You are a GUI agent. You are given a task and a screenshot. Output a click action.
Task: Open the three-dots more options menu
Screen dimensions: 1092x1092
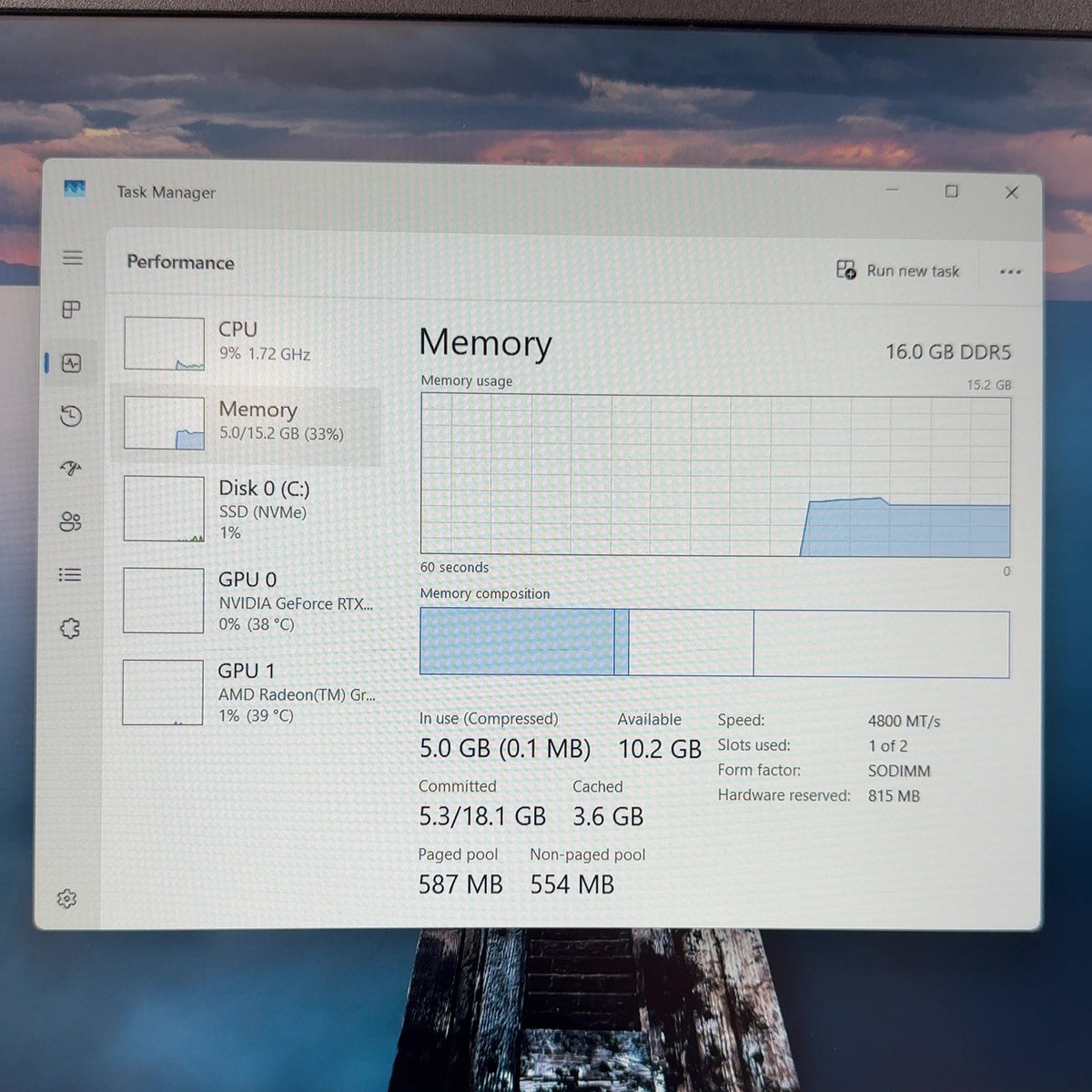point(1010,272)
